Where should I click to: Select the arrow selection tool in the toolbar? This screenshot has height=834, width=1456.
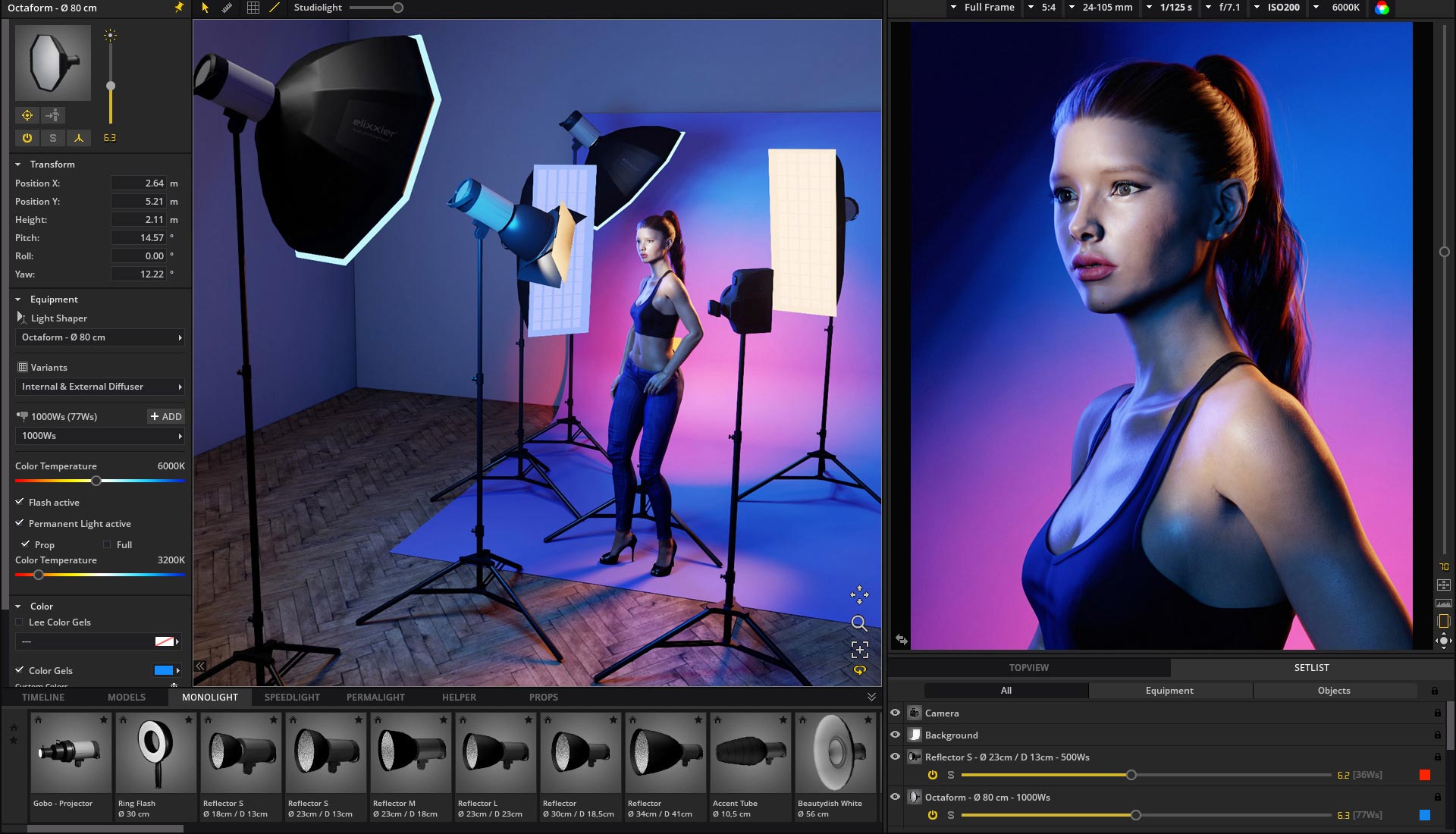(203, 8)
